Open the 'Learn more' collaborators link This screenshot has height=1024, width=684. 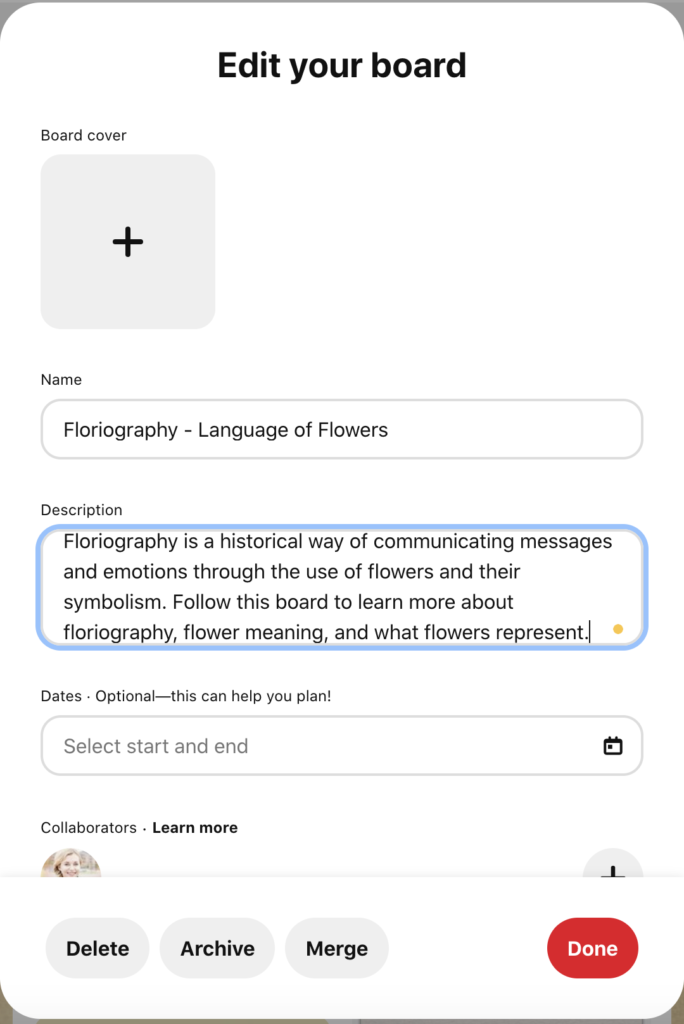[x=195, y=828]
